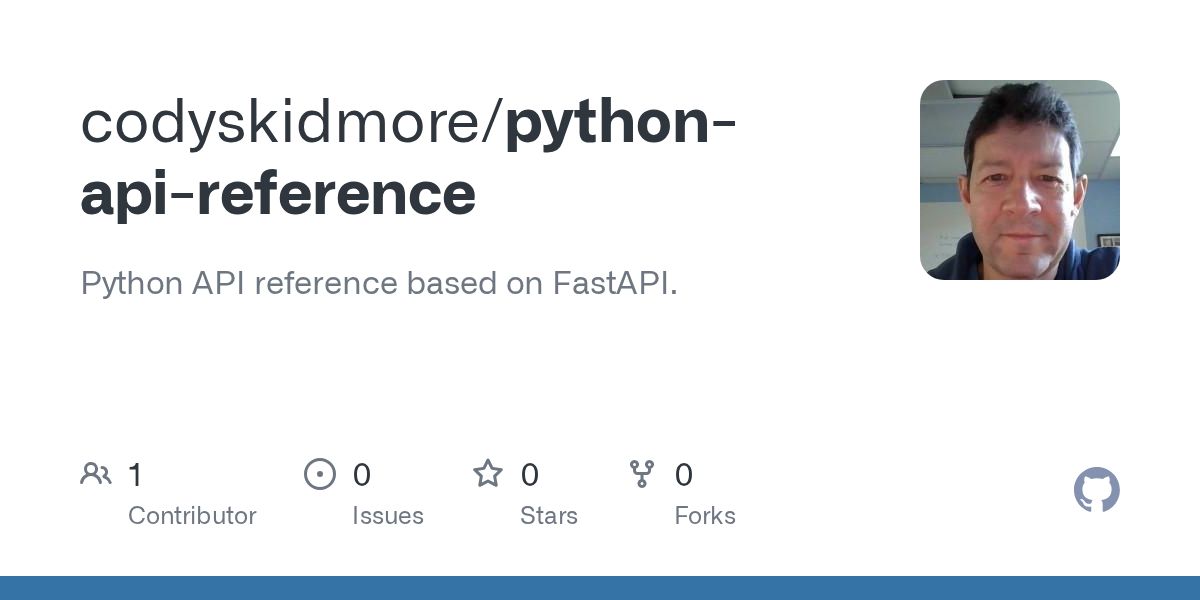Click the repository owner's profile avatar
Screen dimensions: 1200x600
(x=1019, y=180)
